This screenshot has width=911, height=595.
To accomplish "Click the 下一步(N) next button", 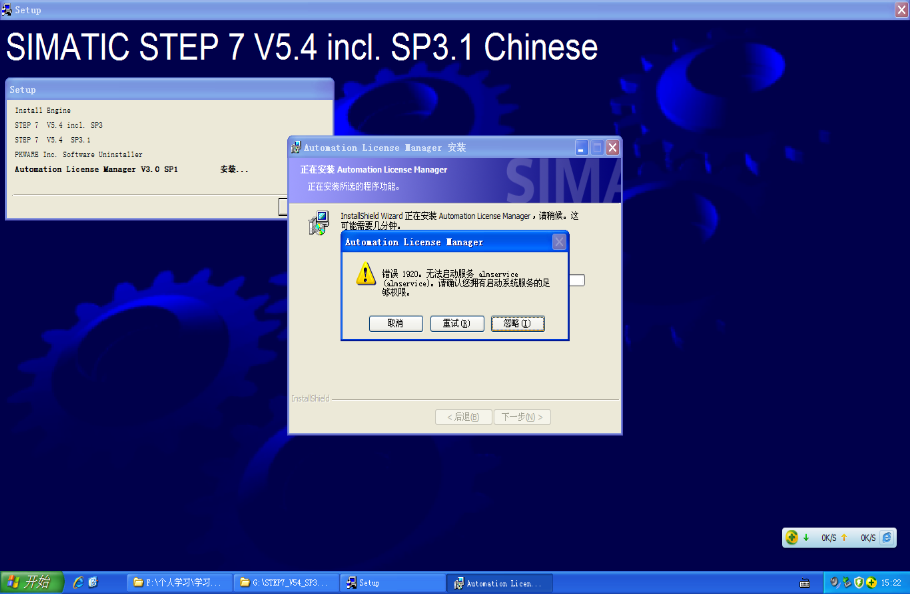I will point(522,417).
